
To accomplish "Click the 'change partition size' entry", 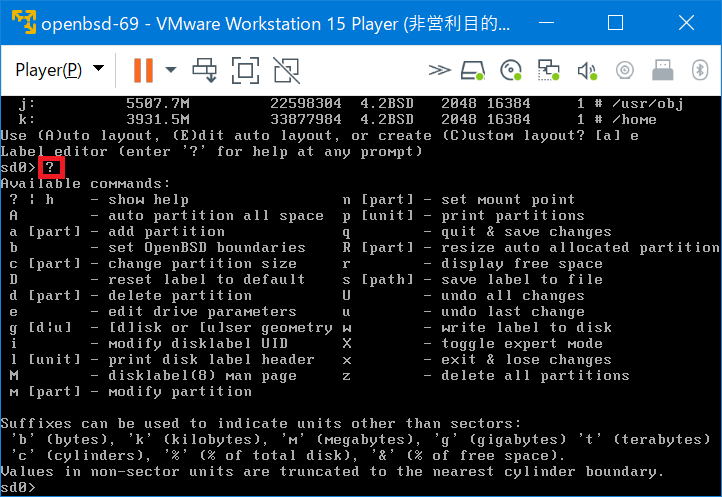I will [x=202, y=263].
